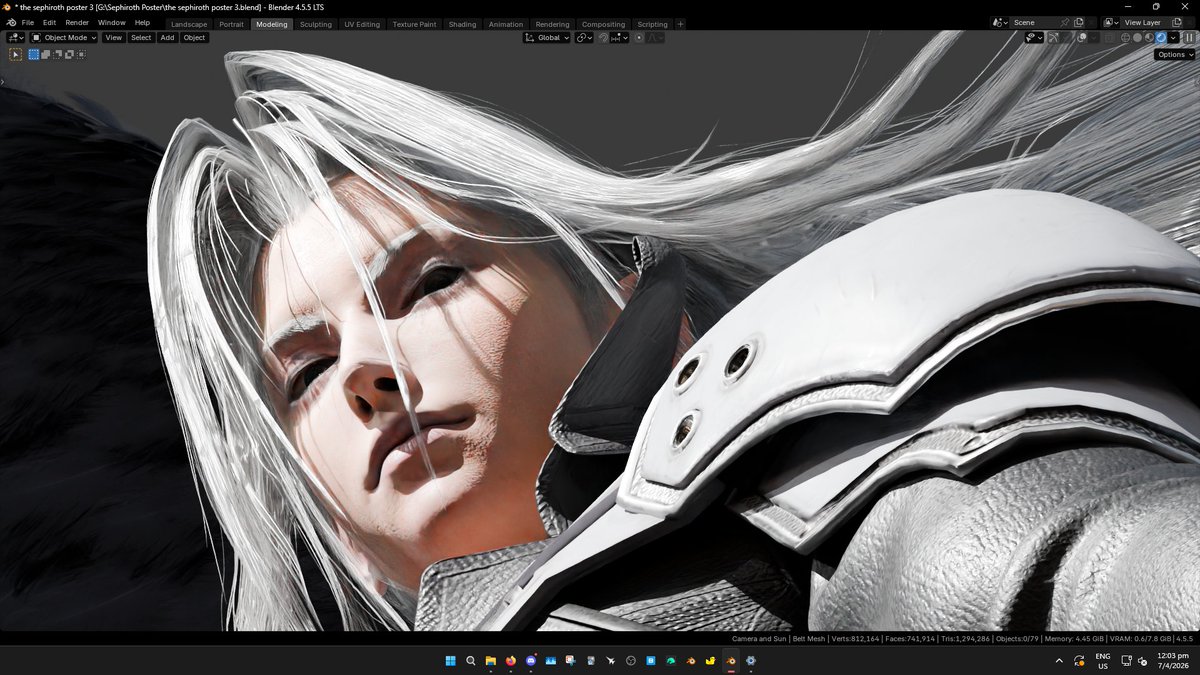Click the active Blender taskbar icon

[x=731, y=661]
